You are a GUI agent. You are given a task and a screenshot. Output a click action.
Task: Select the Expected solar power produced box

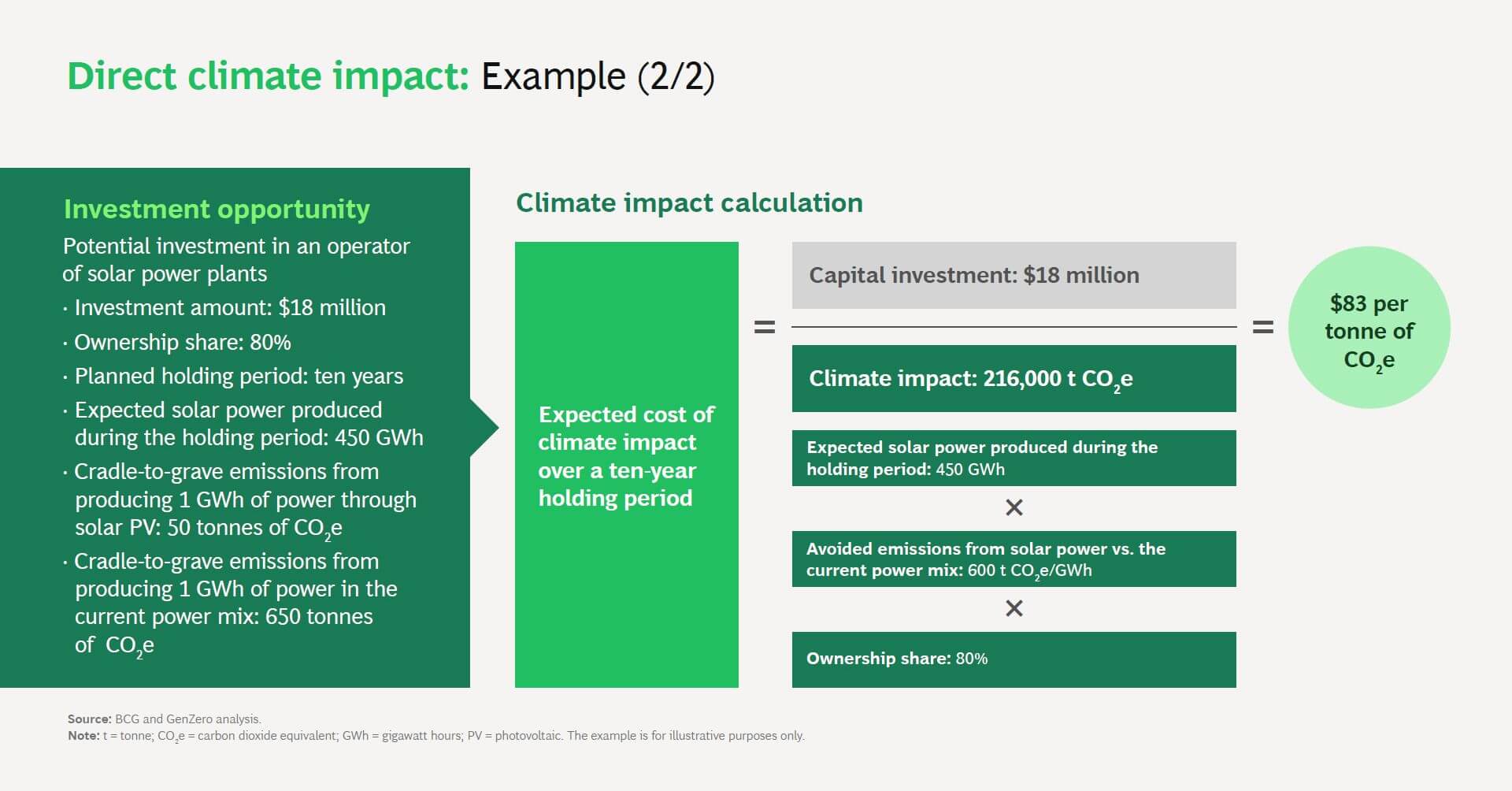tap(1014, 458)
